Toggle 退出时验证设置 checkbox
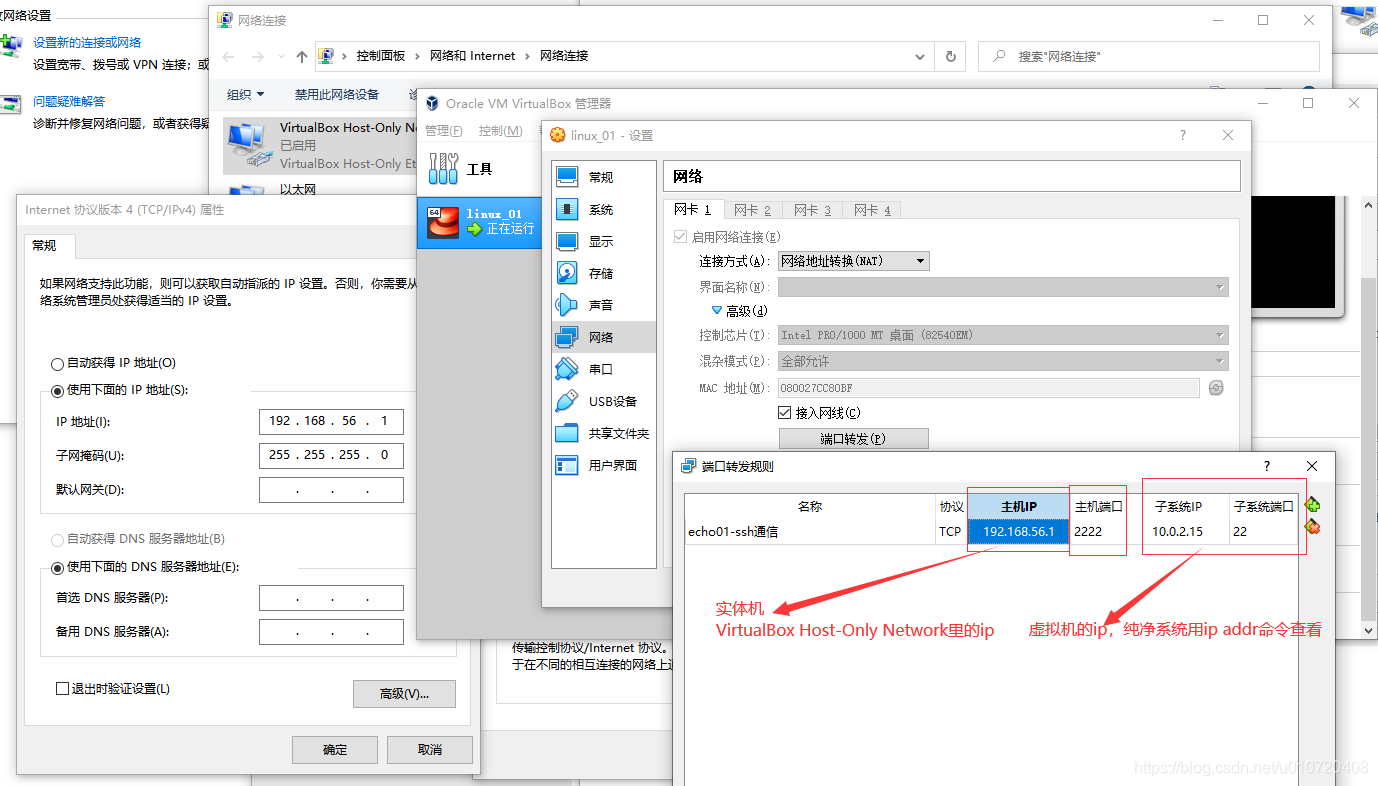Screen dimensions: 1378x786 pyautogui.click(x=63, y=689)
